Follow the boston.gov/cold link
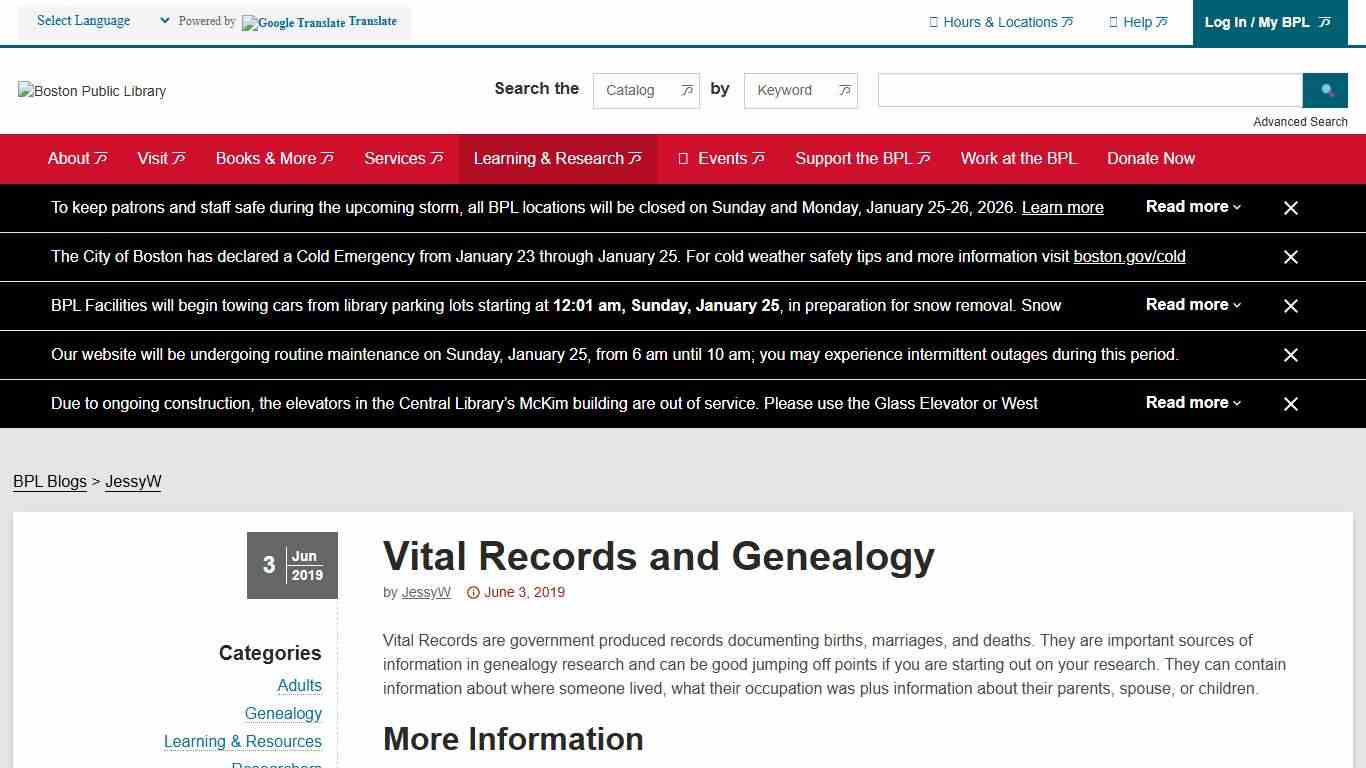 (1129, 256)
